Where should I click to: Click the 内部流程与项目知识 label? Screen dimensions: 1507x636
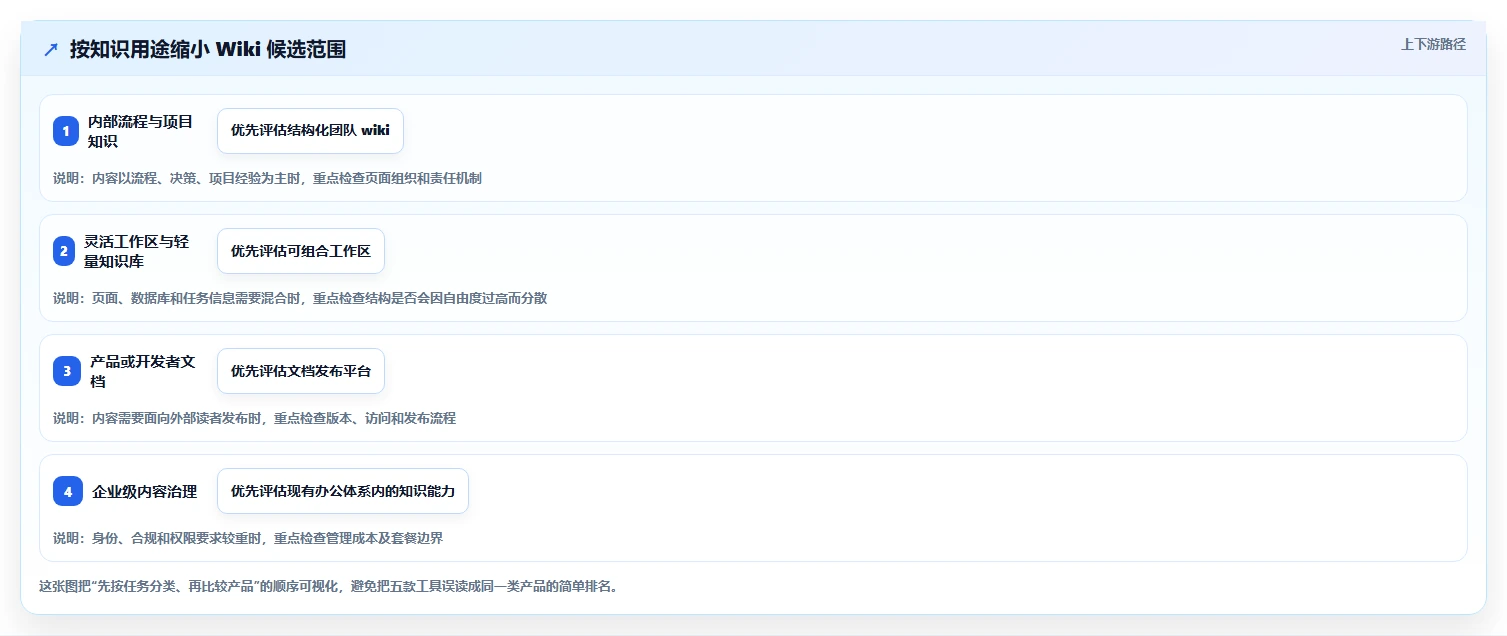point(141,131)
